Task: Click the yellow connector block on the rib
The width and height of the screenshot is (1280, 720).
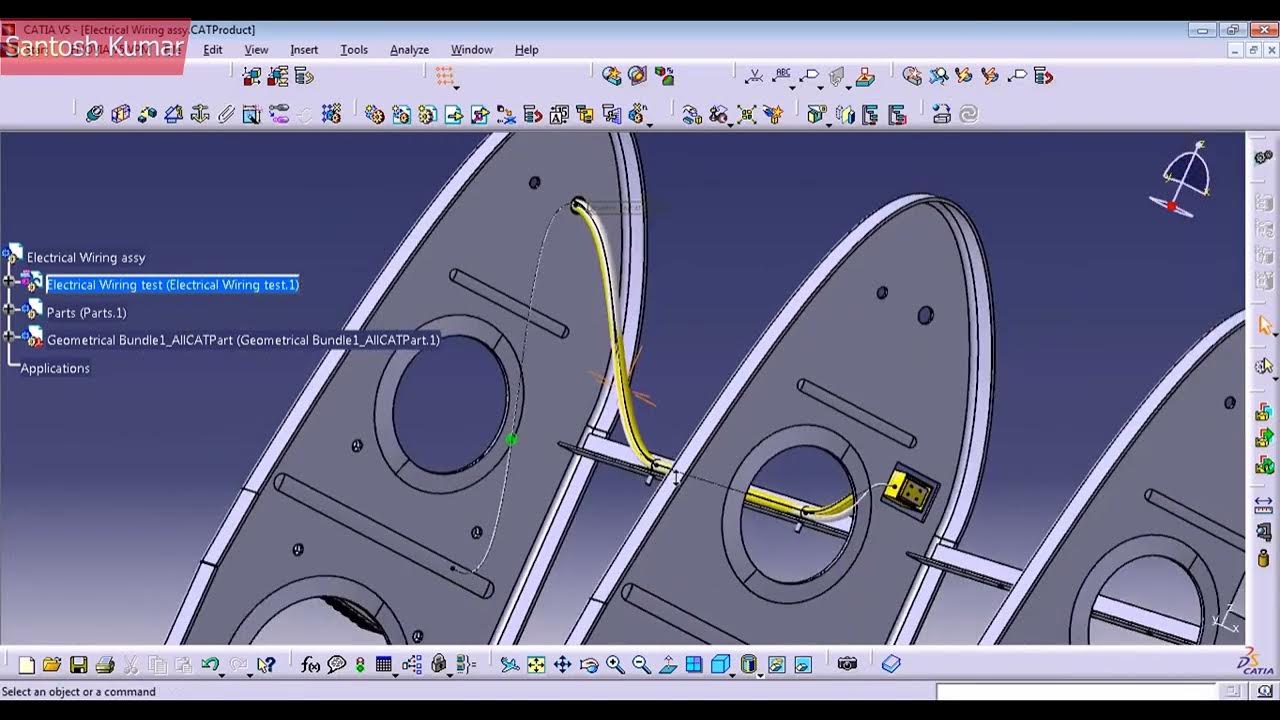Action: 911,490
